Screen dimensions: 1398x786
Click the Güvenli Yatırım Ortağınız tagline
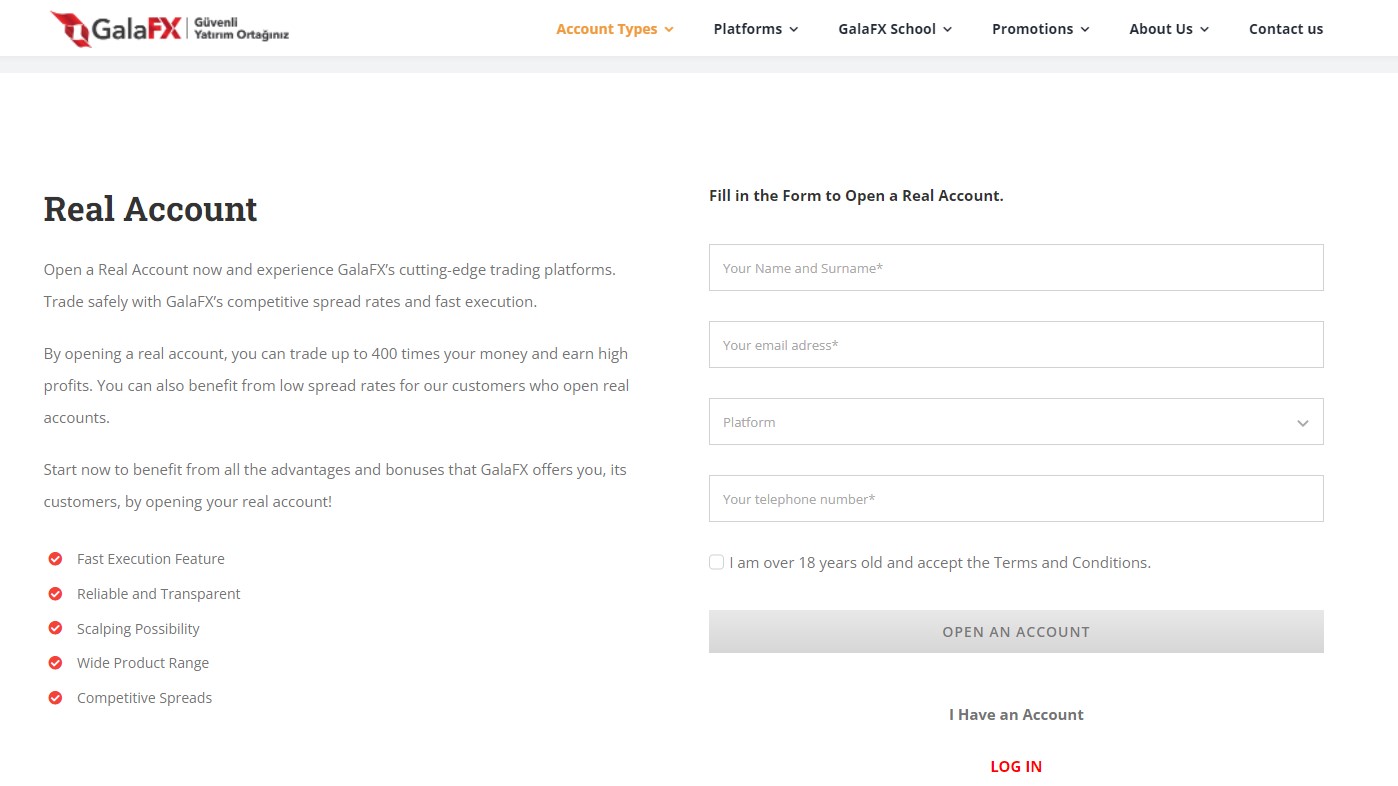241,29
